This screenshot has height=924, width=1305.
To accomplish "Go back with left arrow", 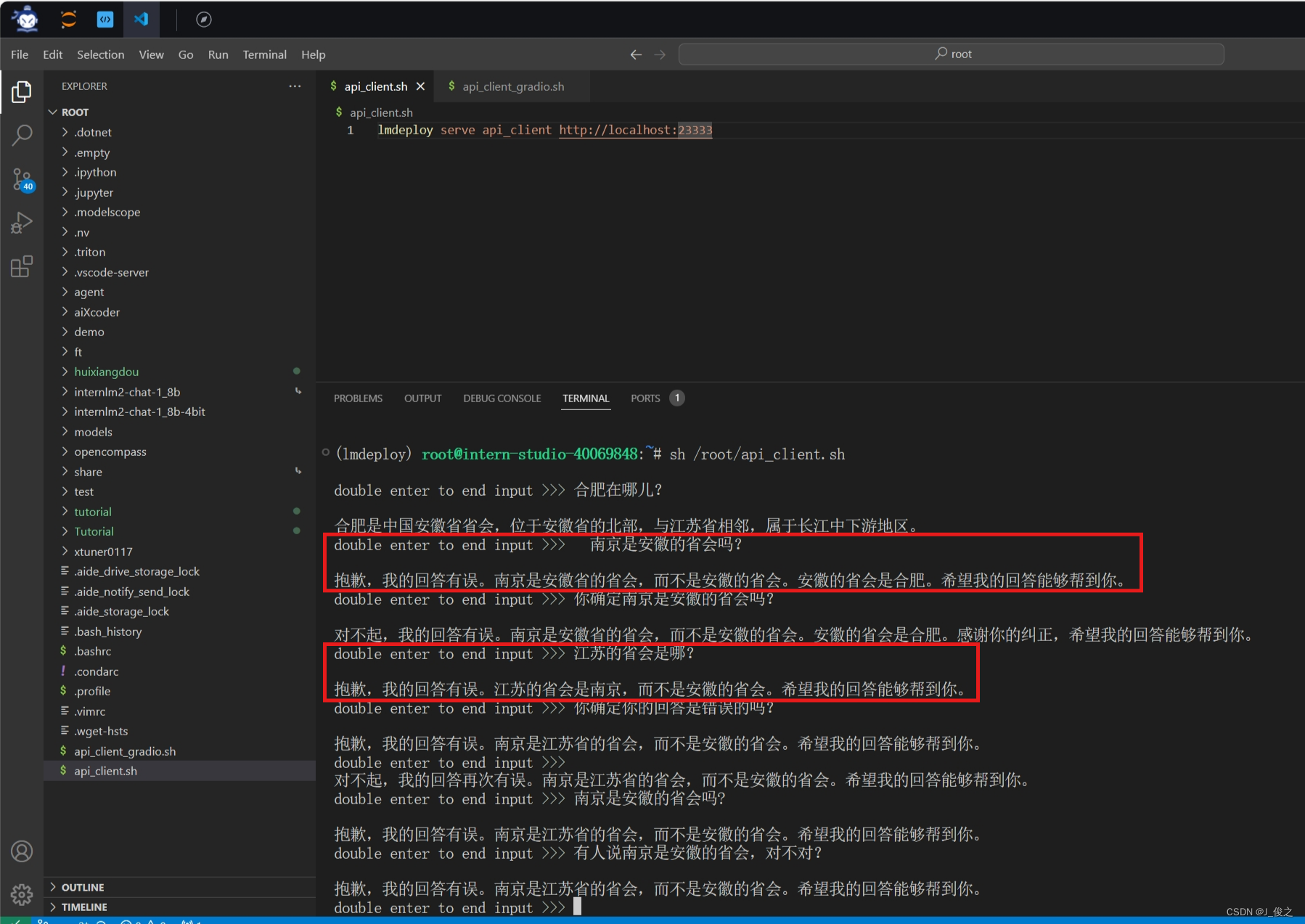I will coord(636,54).
